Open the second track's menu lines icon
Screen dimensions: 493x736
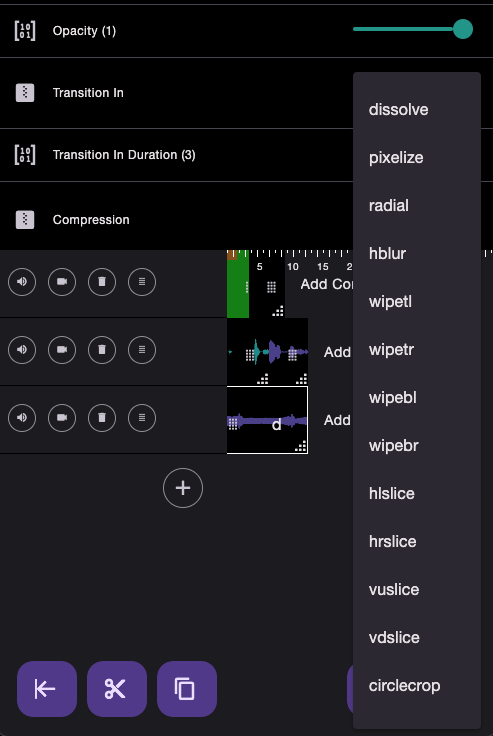142,350
